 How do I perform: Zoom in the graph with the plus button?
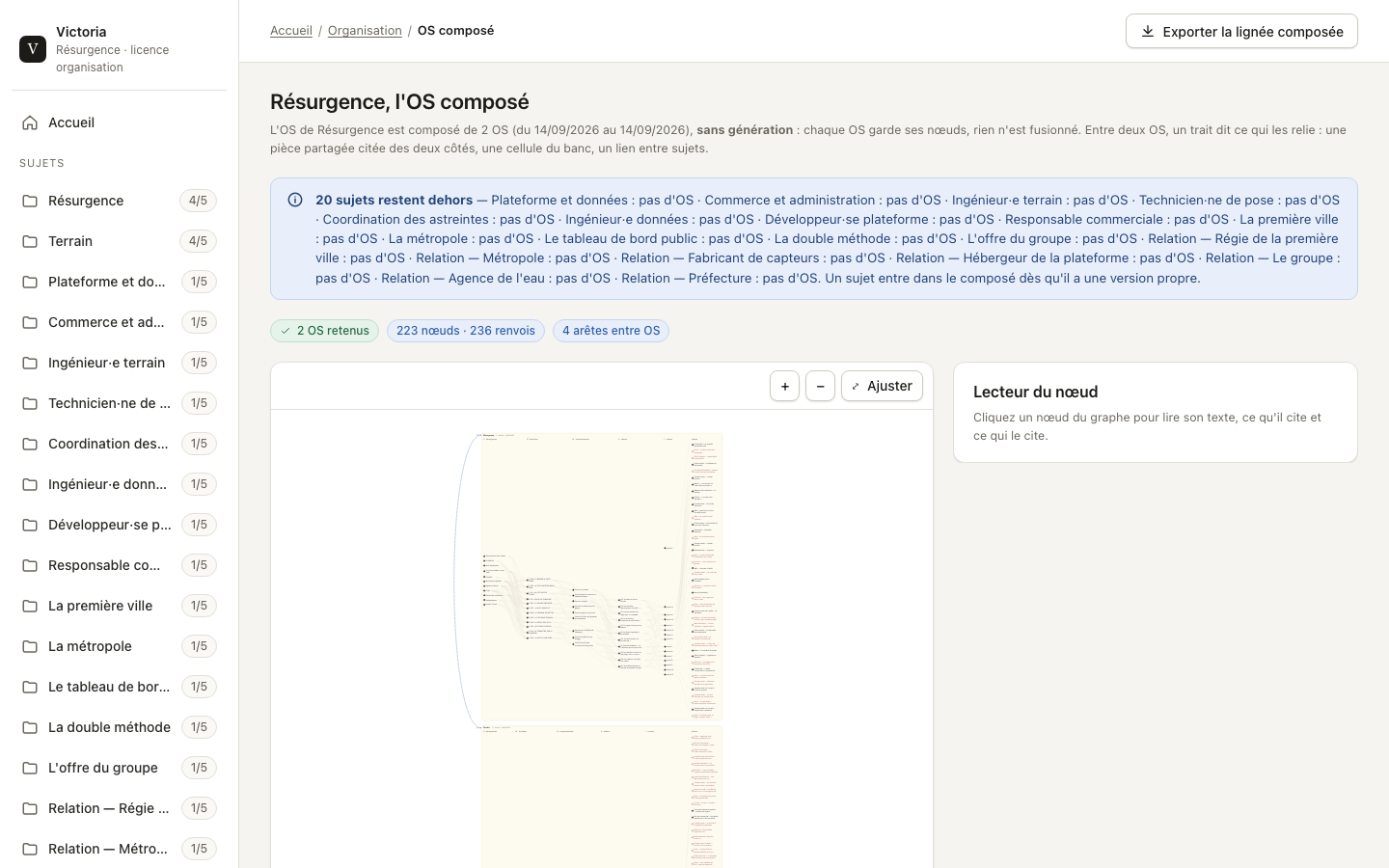click(785, 386)
